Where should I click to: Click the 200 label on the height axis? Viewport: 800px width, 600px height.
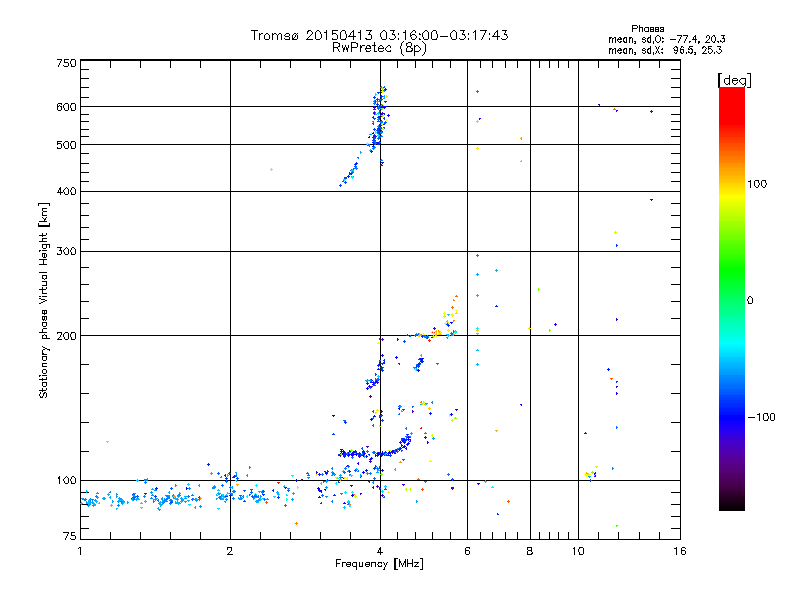[x=66, y=336]
